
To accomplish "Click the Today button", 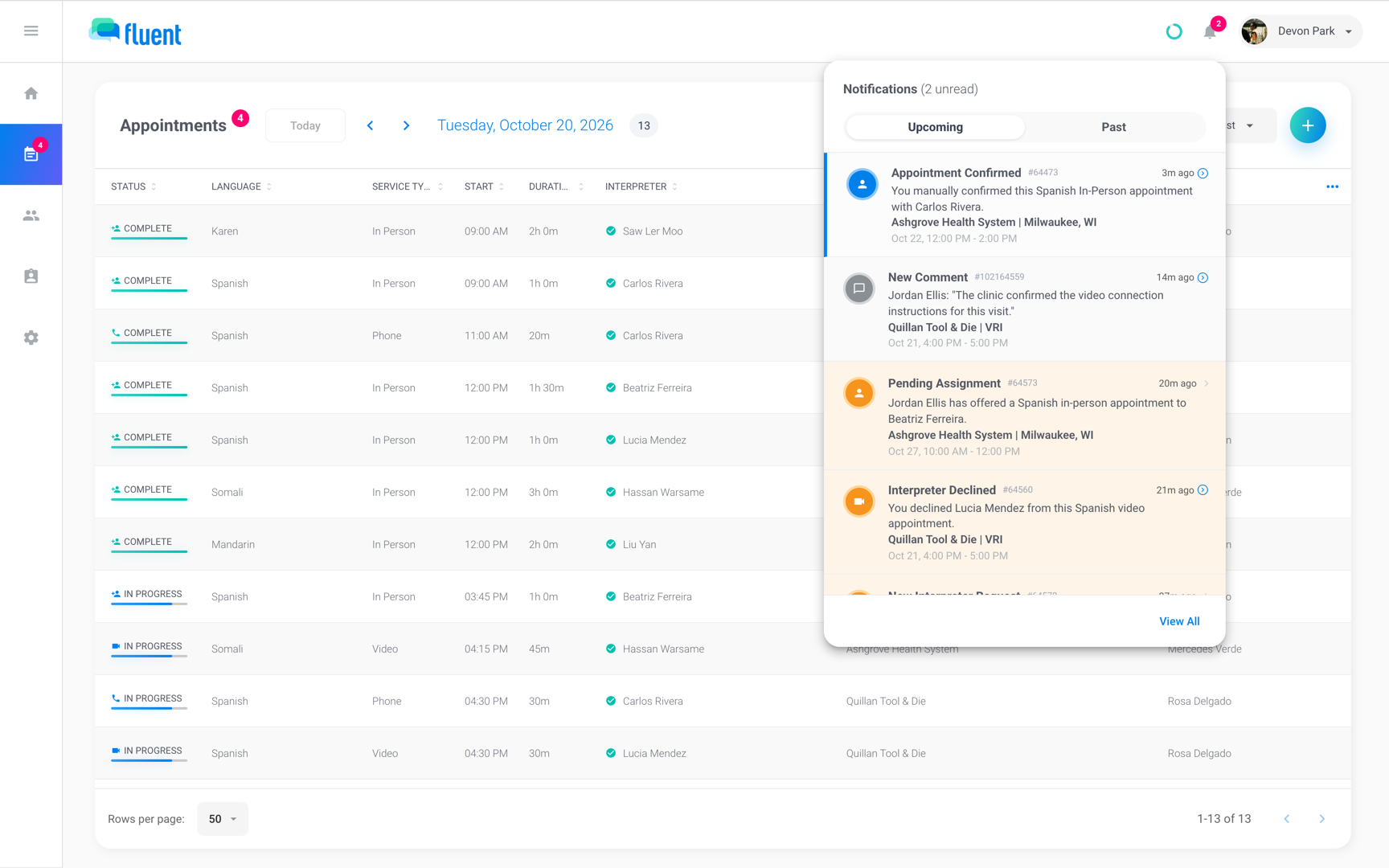I will 305,125.
